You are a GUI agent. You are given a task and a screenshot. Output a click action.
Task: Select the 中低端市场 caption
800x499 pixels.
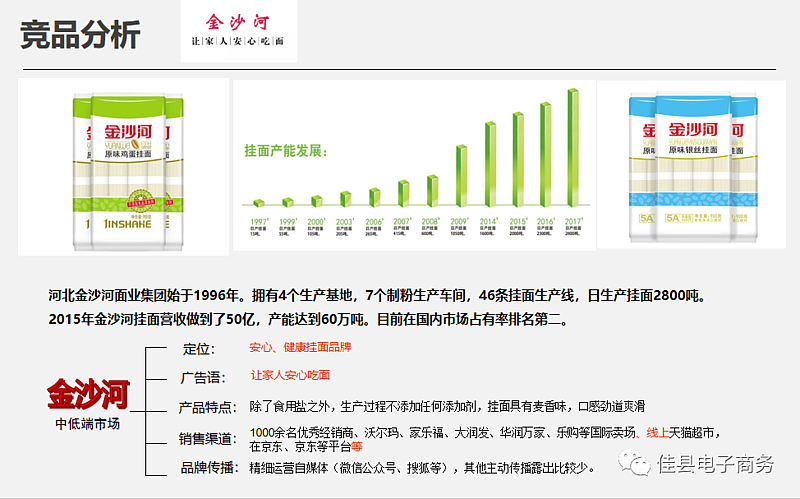(x=88, y=424)
